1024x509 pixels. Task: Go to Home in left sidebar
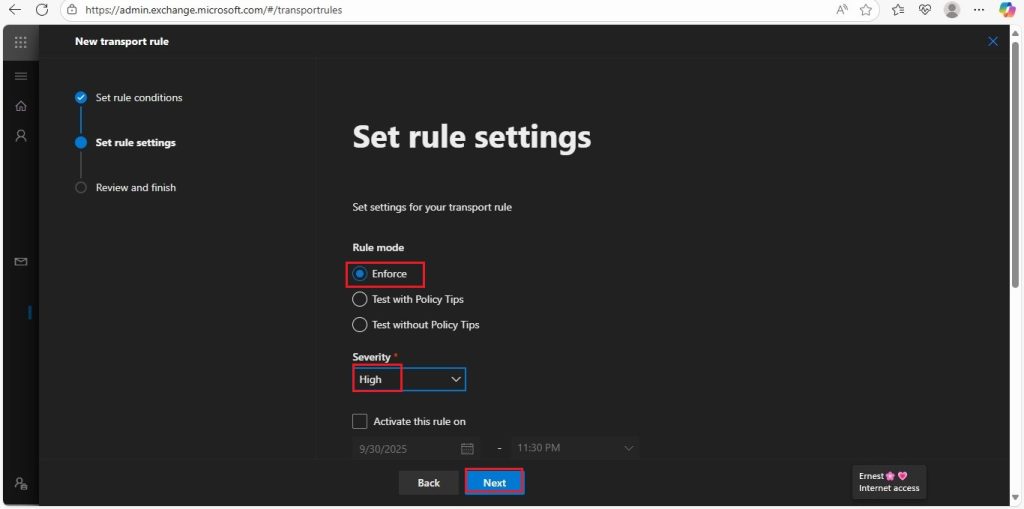point(21,106)
